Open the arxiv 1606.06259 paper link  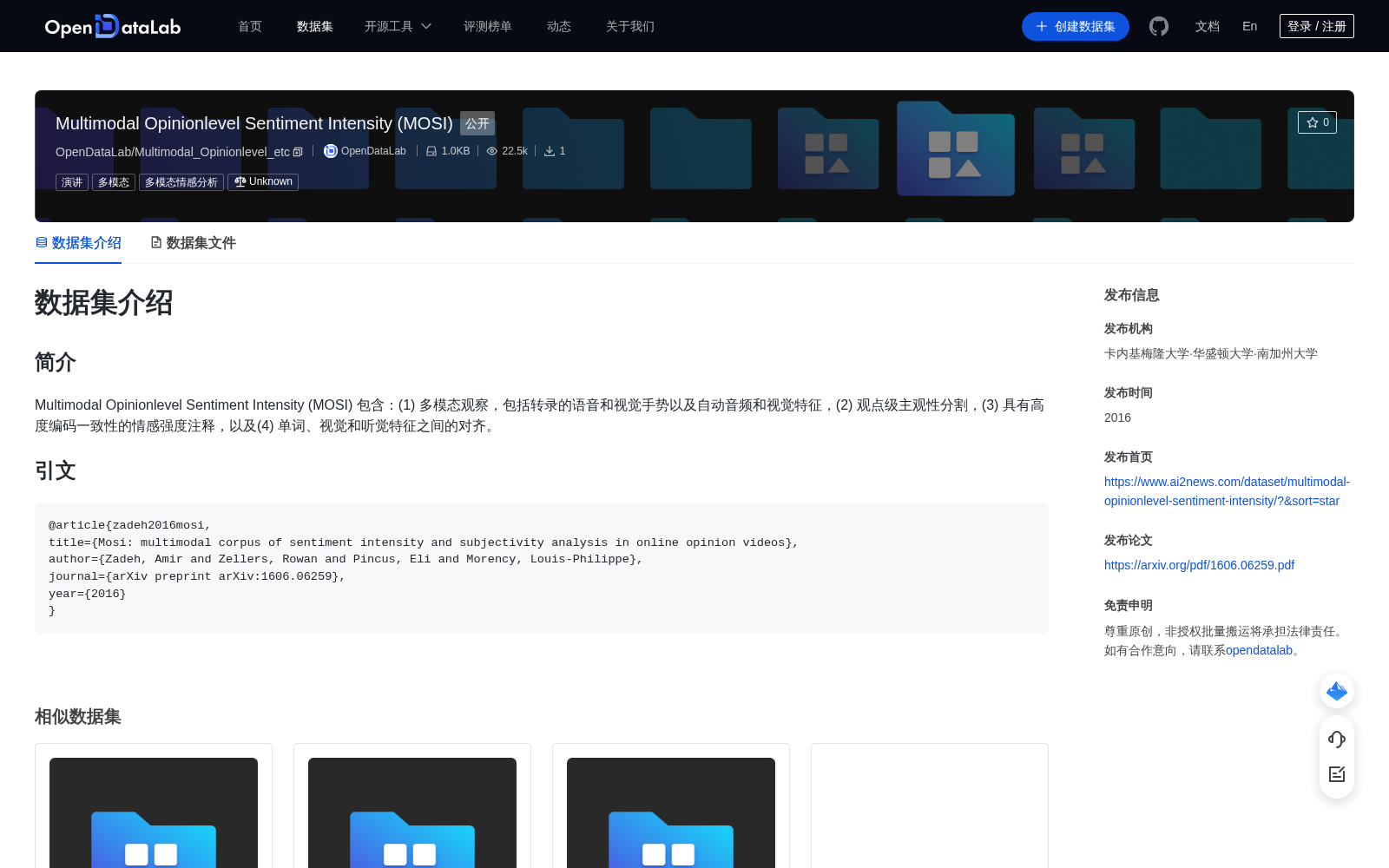click(x=1199, y=565)
